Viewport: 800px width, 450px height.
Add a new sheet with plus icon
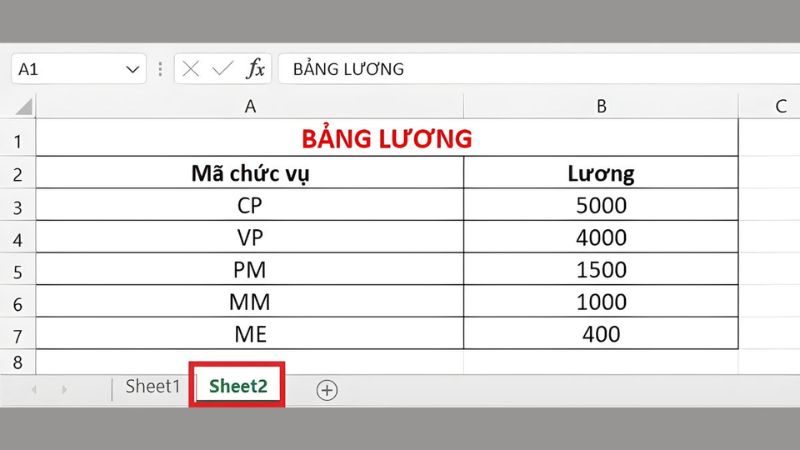coord(327,390)
